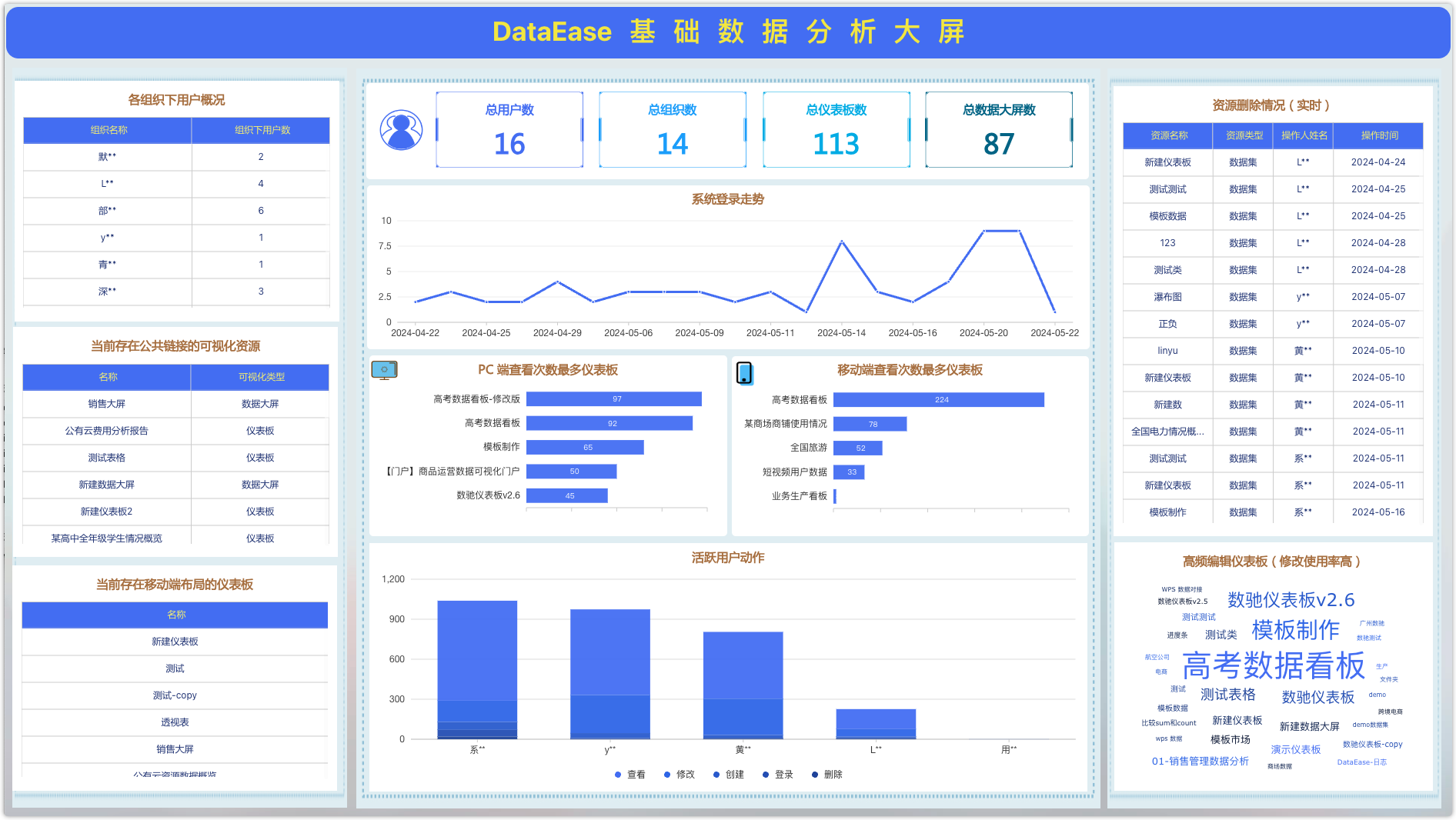Click the 总用户数 card
Image resolution: width=1456 pixels, height=820 pixels.
tap(509, 129)
